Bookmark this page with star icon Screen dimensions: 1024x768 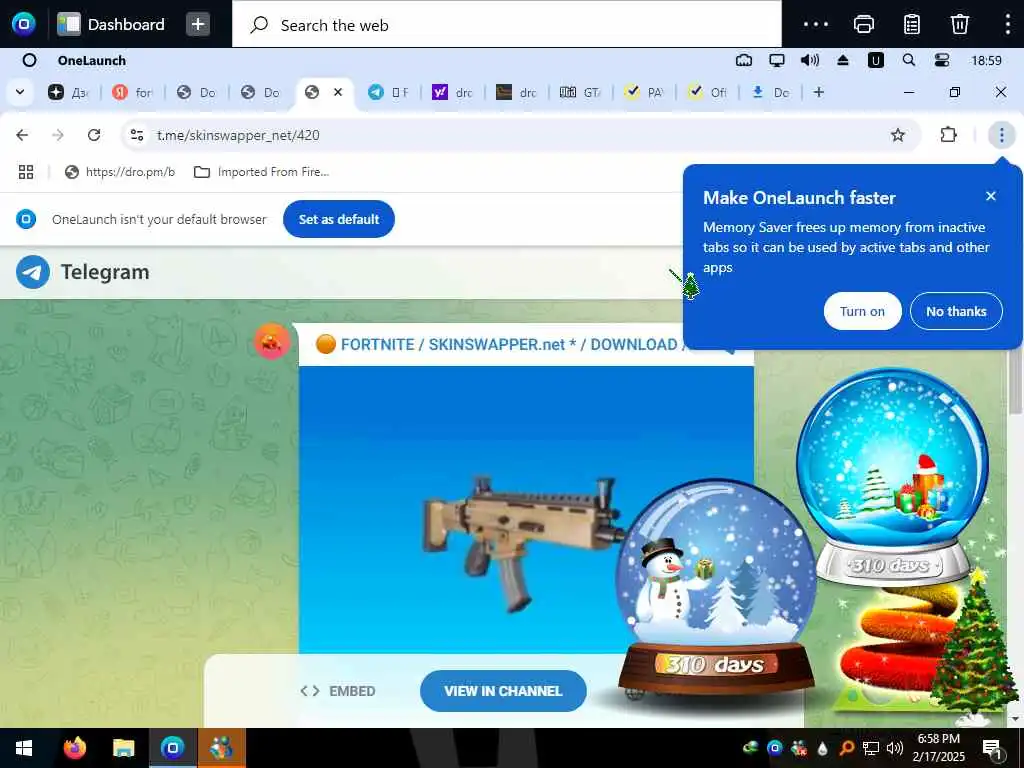pos(898,135)
